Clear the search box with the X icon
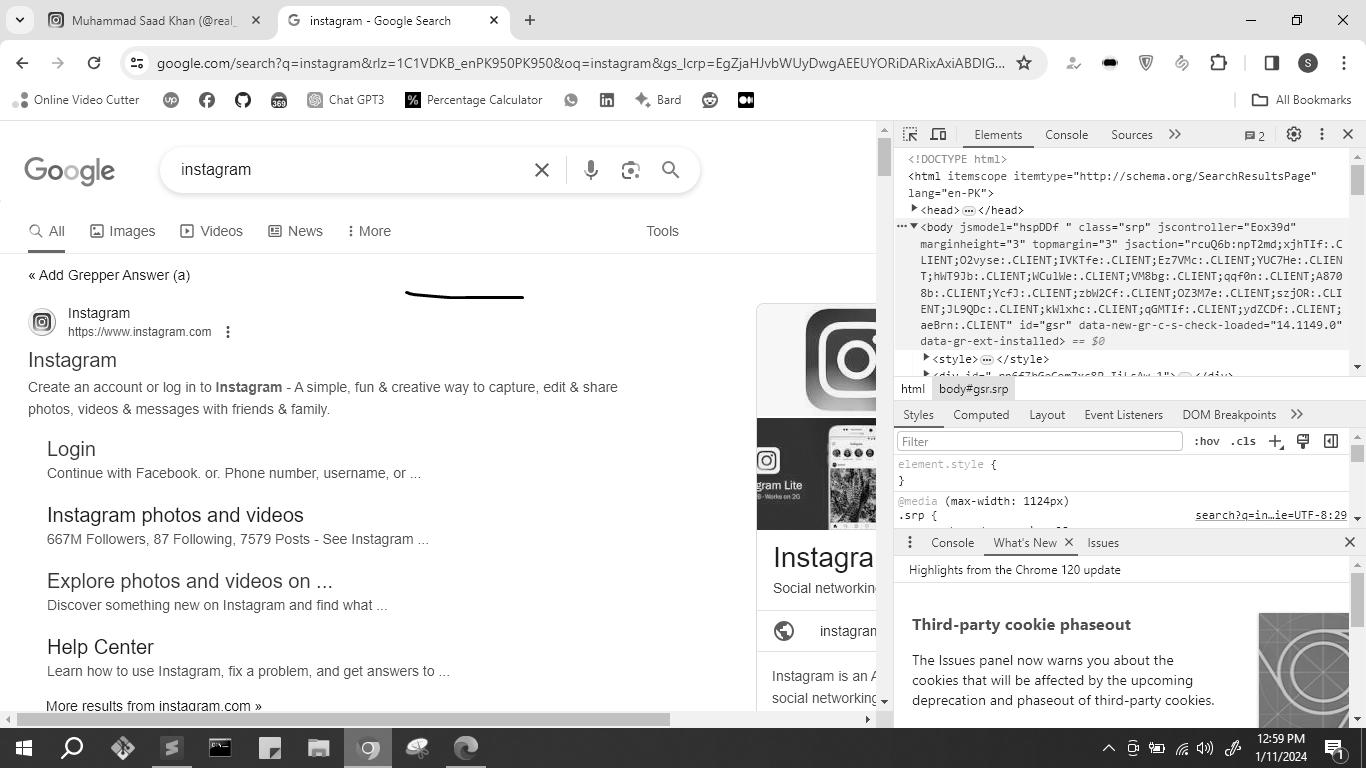The image size is (1366, 768). (x=542, y=170)
